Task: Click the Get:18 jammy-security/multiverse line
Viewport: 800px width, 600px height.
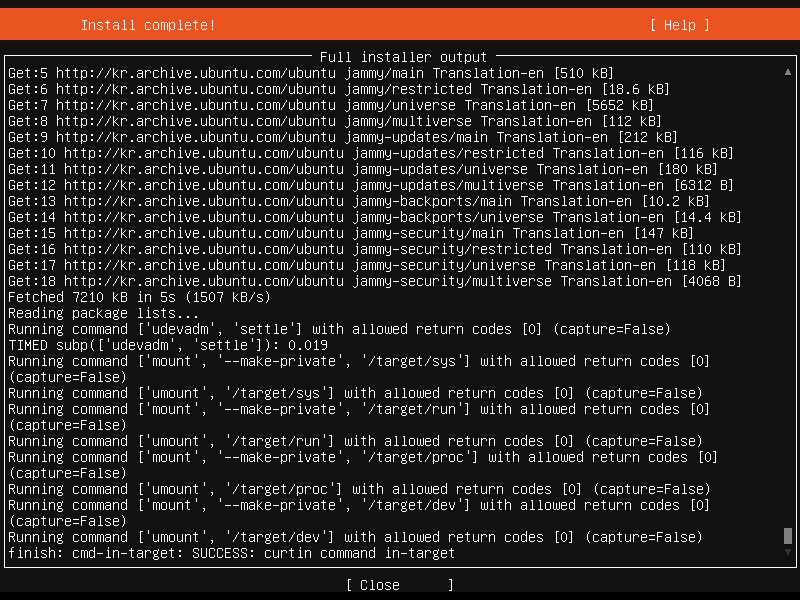Action: coord(374,281)
